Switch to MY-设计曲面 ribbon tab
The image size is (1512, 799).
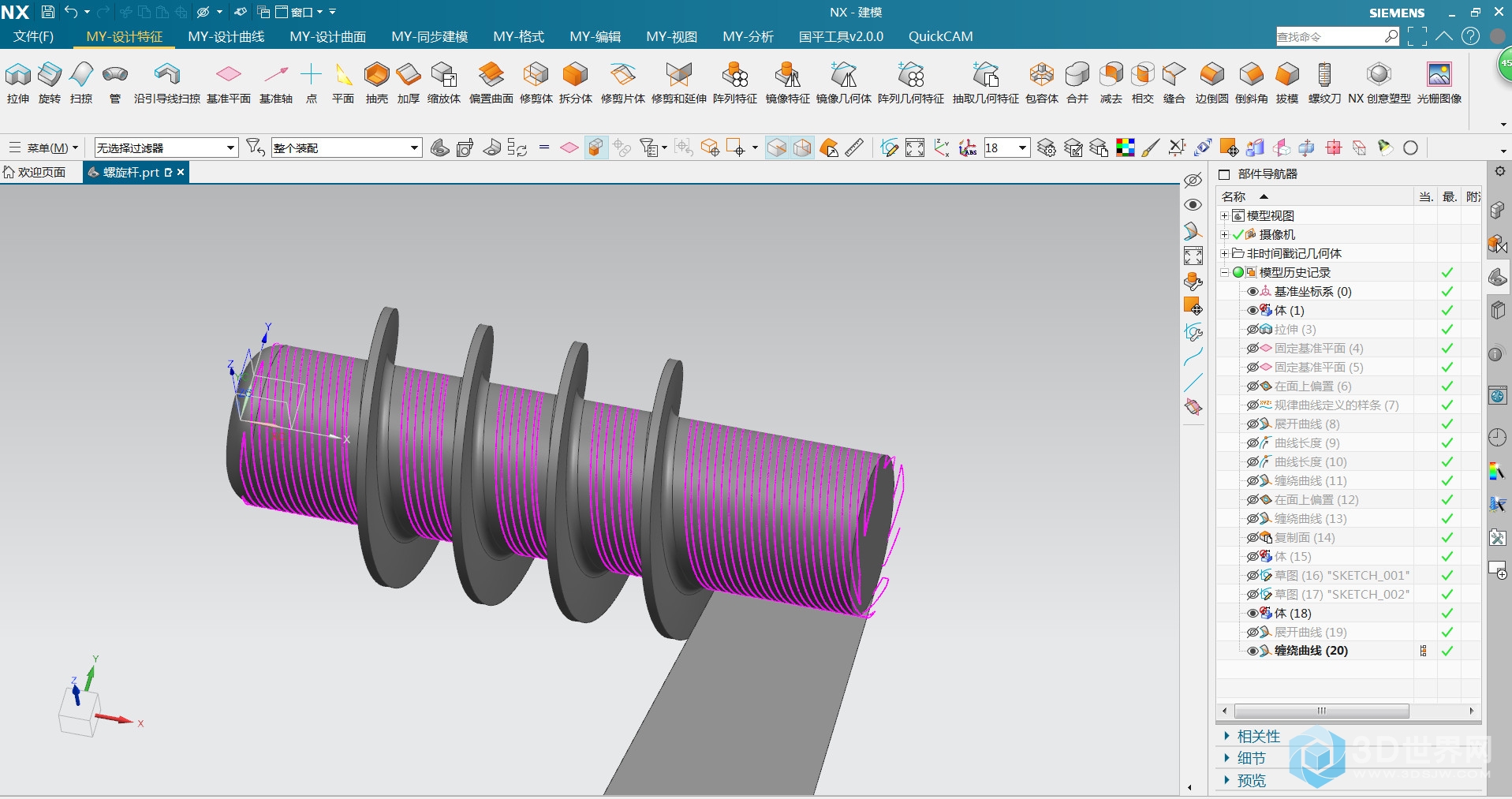tap(328, 36)
